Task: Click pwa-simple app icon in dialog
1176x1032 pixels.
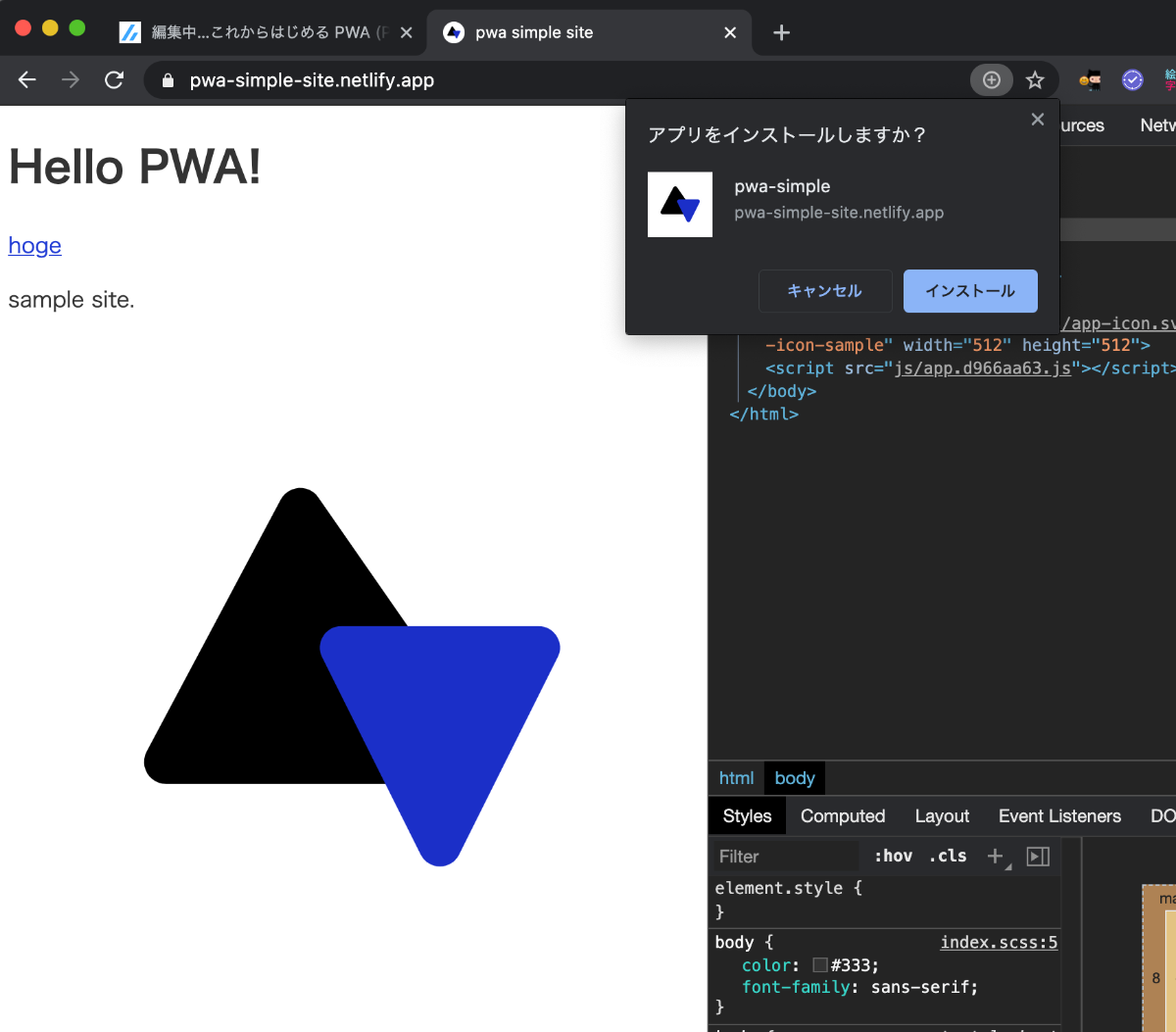Action: [x=680, y=204]
